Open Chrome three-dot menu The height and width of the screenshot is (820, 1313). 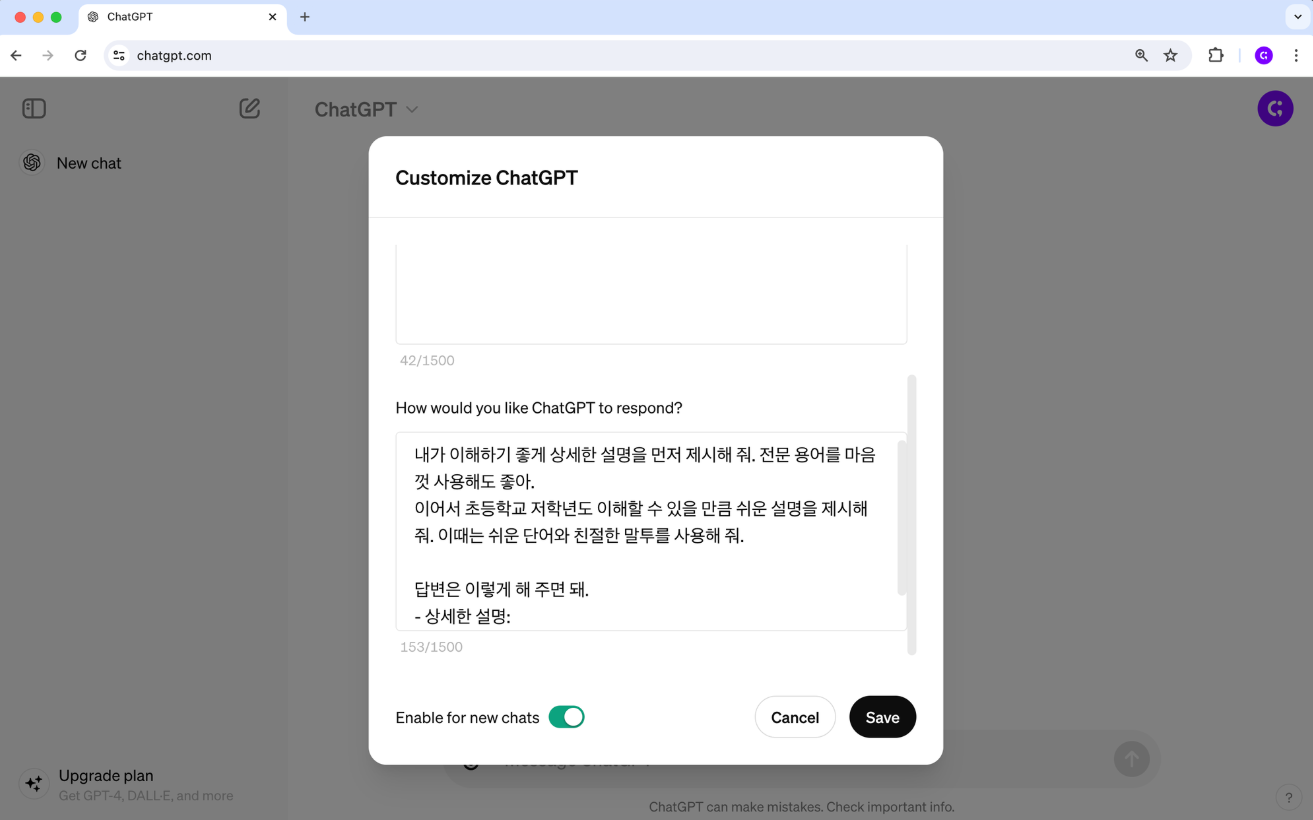(x=1296, y=56)
